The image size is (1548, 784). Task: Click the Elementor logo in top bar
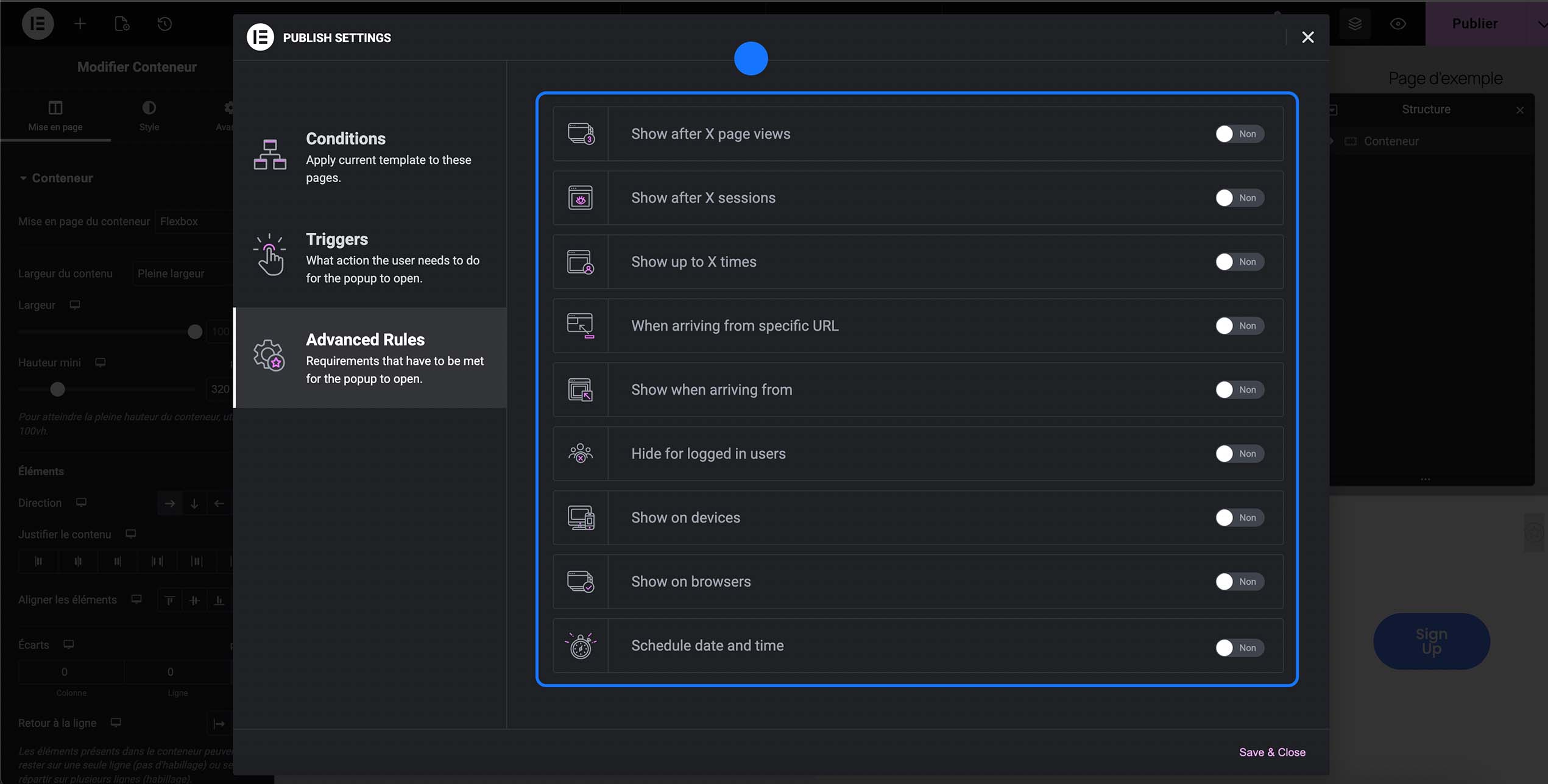pos(38,24)
